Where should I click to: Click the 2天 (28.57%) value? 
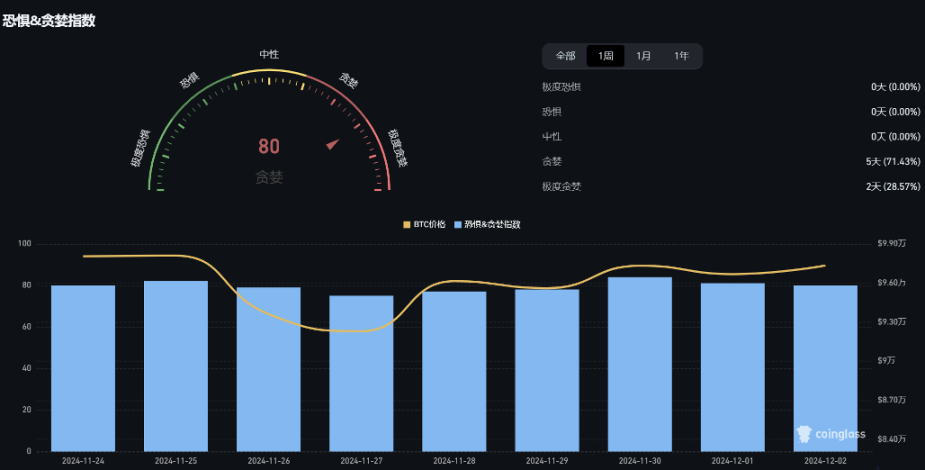pyautogui.click(x=893, y=186)
